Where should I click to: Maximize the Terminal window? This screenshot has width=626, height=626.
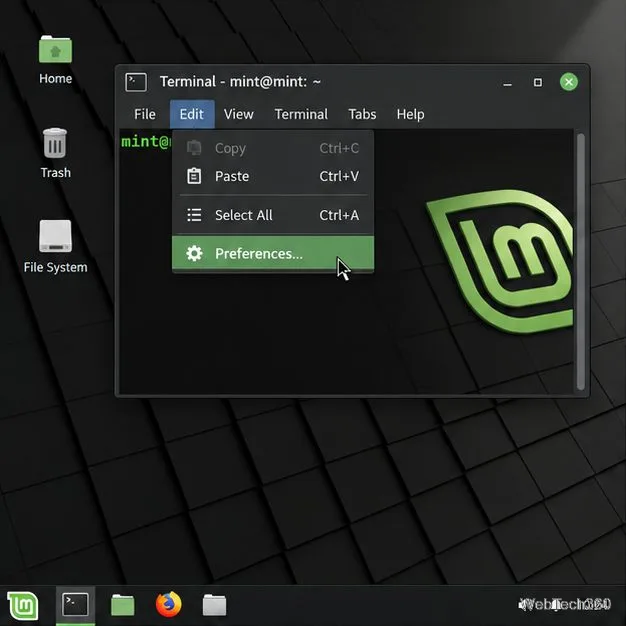(x=538, y=82)
